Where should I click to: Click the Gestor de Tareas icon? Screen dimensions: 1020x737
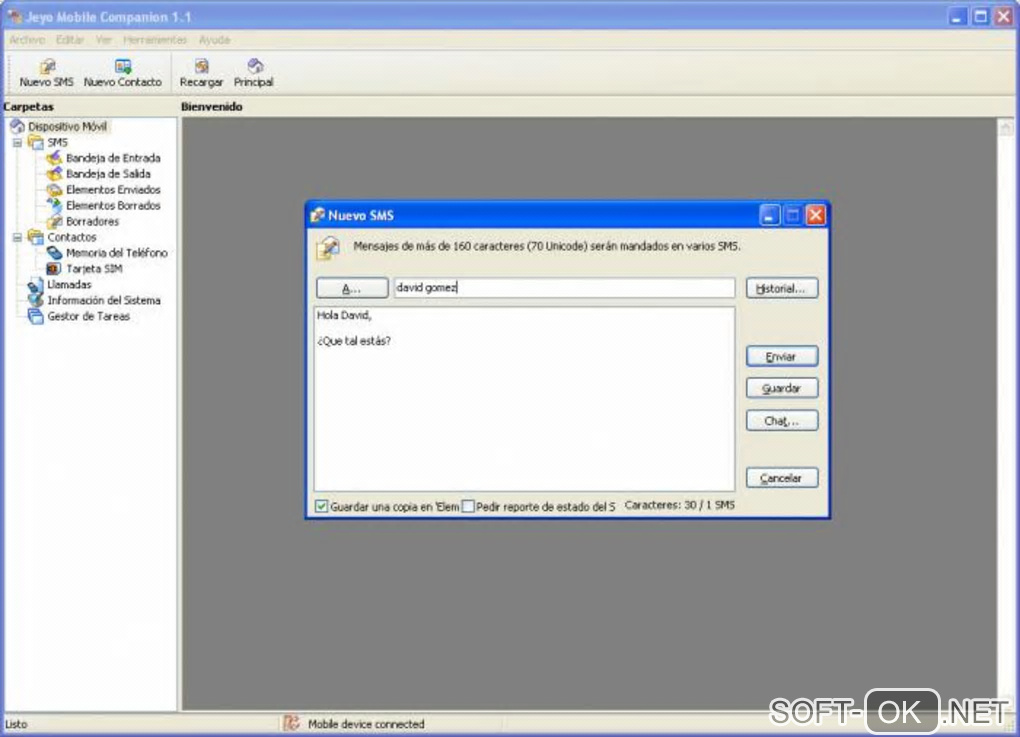click(36, 317)
